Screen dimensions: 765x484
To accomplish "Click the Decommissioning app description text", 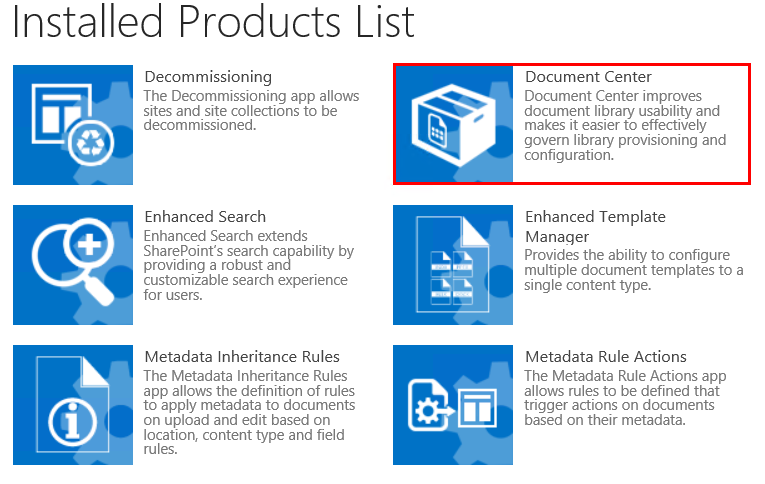I will [250, 111].
